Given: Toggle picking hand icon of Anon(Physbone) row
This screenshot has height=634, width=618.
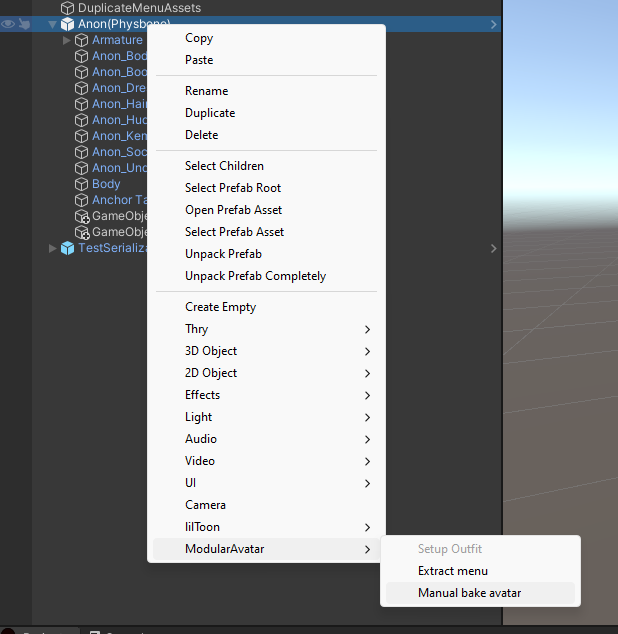Looking at the screenshot, I should click(24, 24).
